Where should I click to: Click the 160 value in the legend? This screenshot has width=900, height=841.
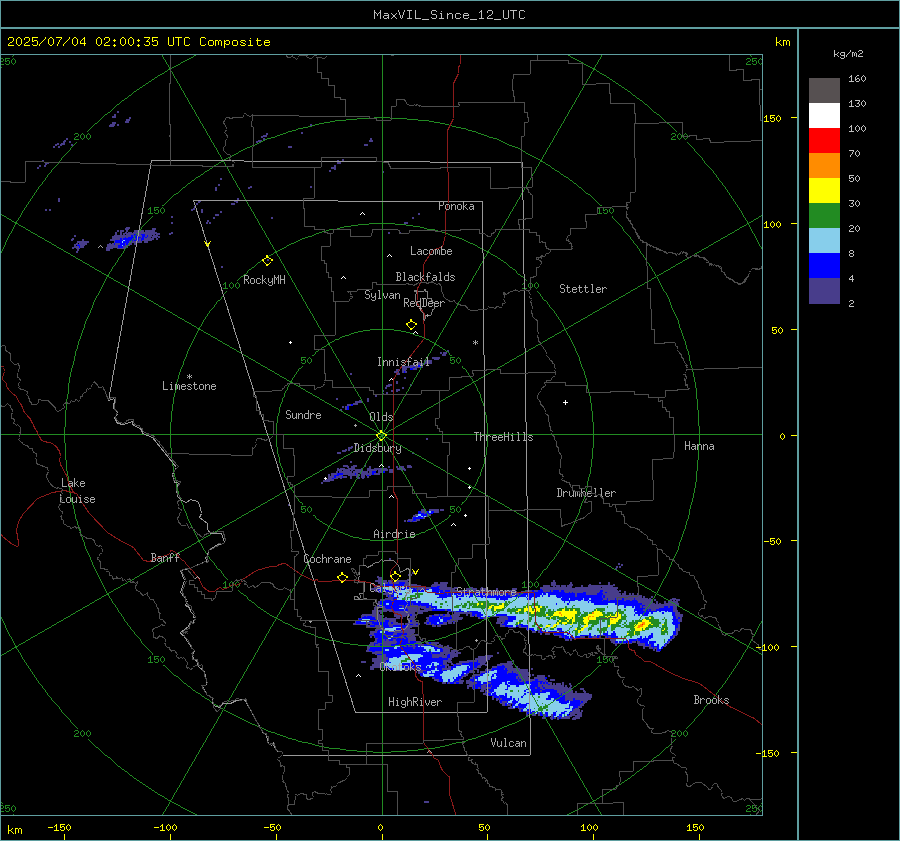(x=857, y=79)
